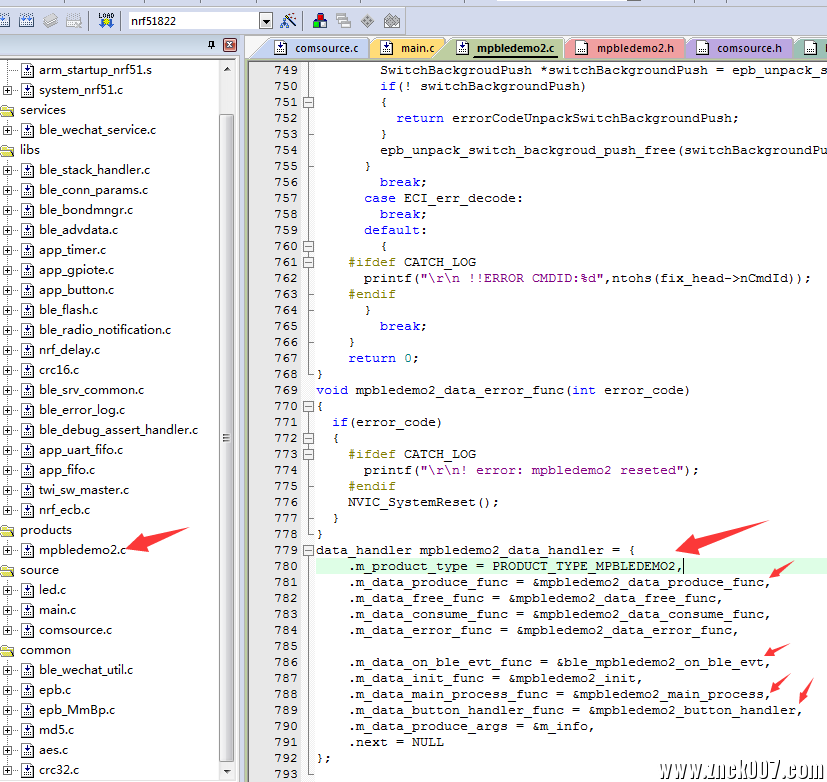The width and height of the screenshot is (827, 782).
Task: Click PRODUCT_TYPE_MPBLEDEMO2 on line 780
Action: (584, 566)
